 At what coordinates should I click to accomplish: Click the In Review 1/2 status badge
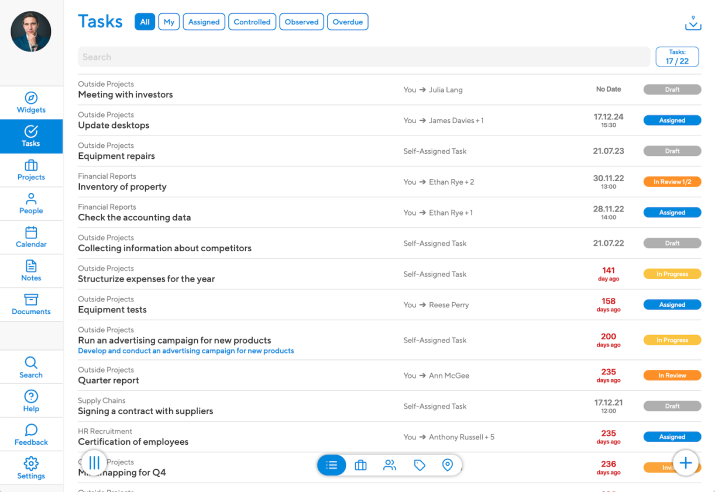[672, 182]
